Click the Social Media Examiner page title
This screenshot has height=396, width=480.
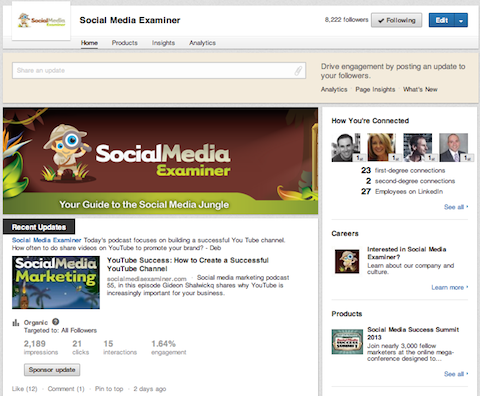(x=130, y=20)
